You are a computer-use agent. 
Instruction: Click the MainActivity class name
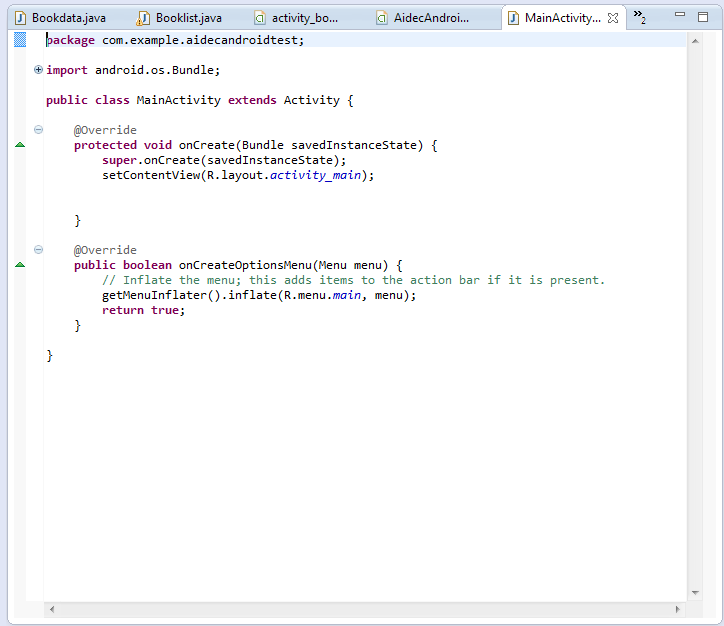tap(179, 100)
